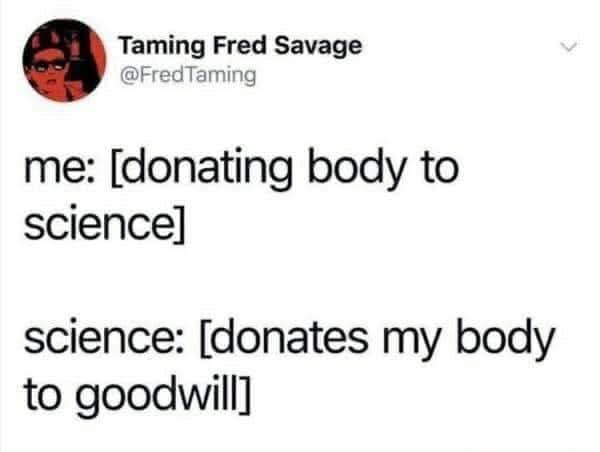Click the word "[donates" in the tweet
The width and height of the screenshot is (600, 452).
(x=285, y=338)
